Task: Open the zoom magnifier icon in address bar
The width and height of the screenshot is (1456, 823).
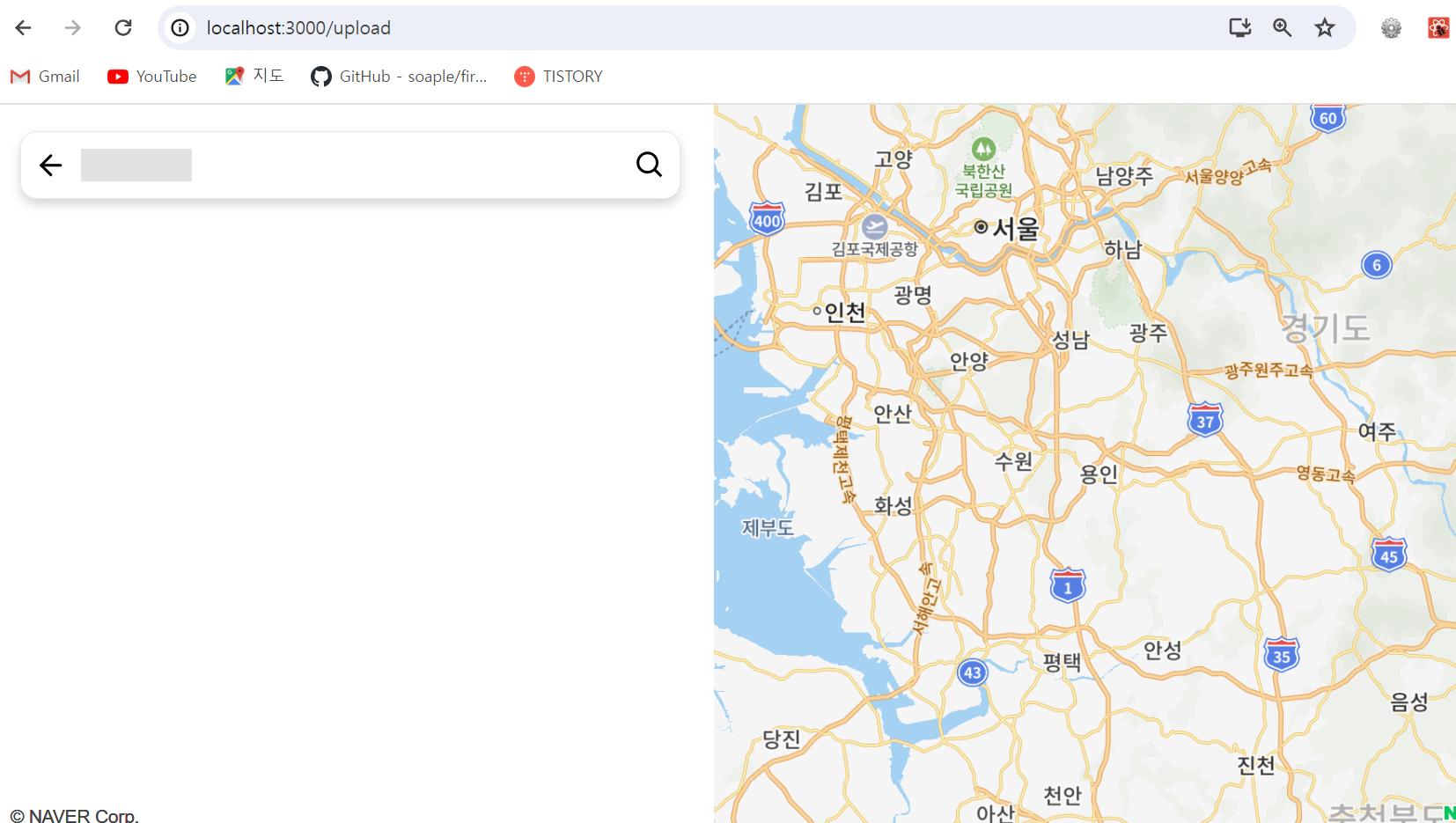Action: (1283, 28)
